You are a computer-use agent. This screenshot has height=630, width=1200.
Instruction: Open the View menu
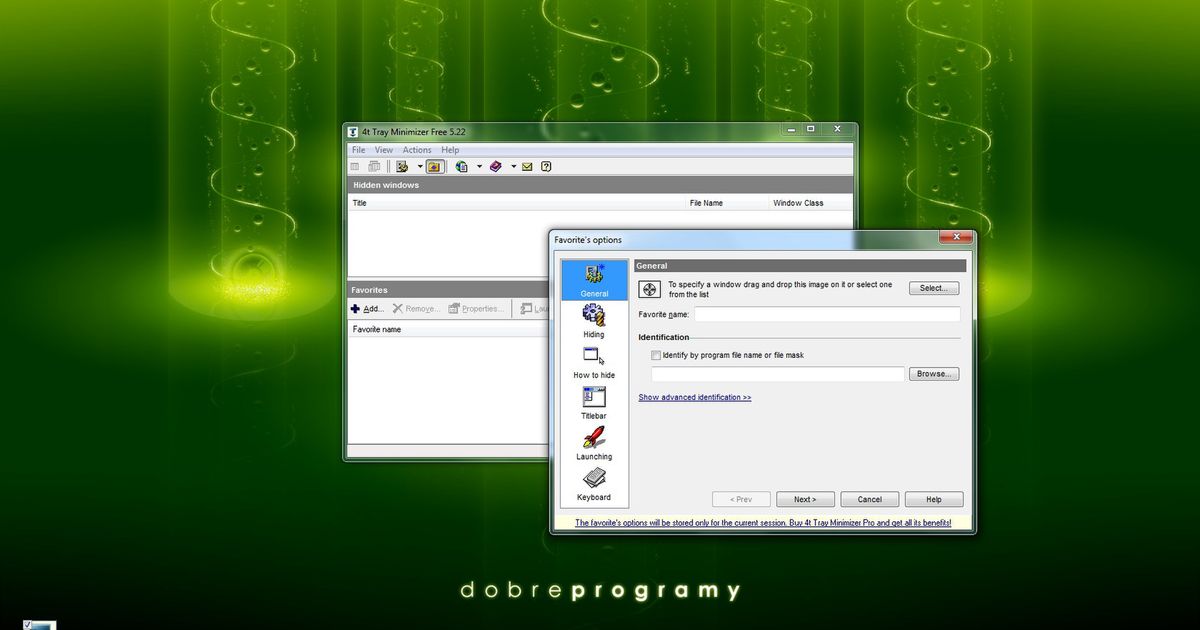click(x=384, y=150)
